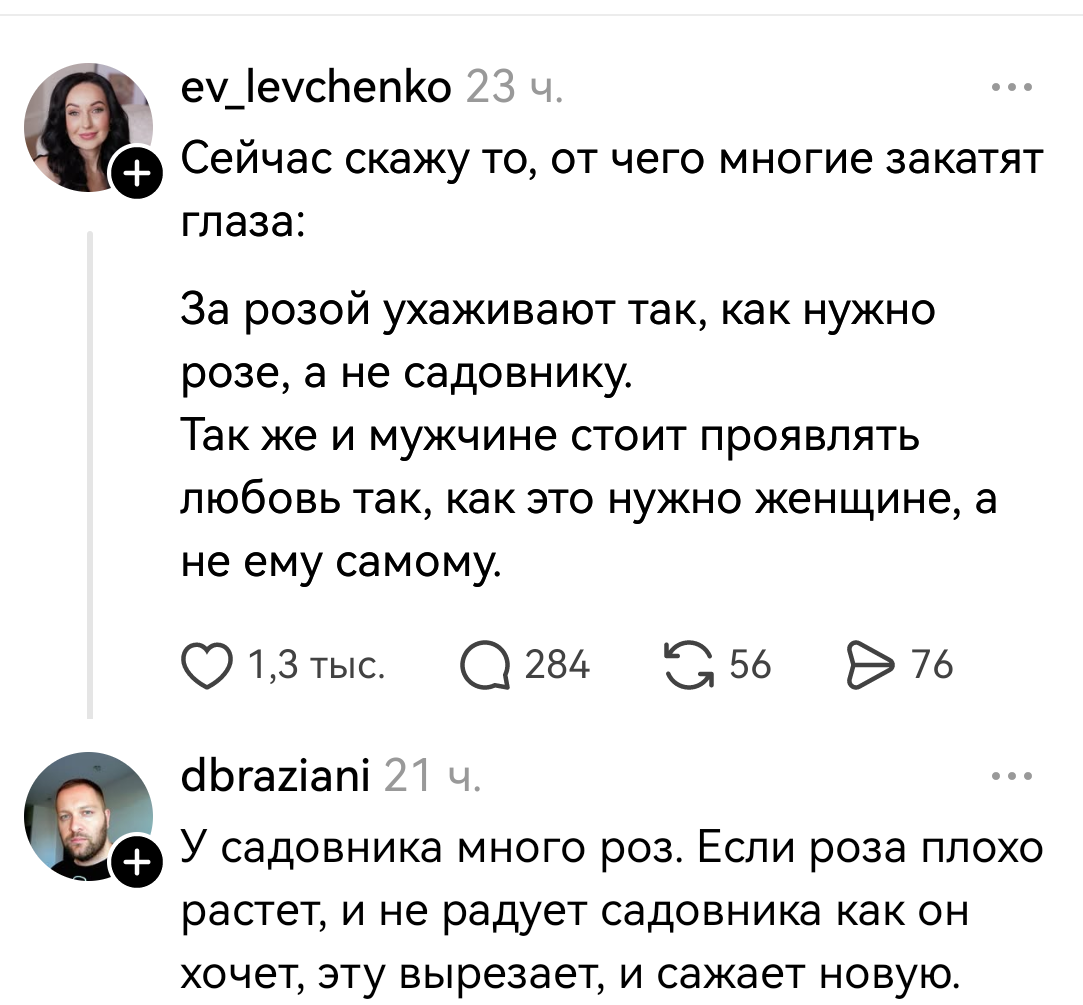Go to ev_levchenko username profile link
The width and height of the screenshot is (1083, 1005).
point(313,90)
